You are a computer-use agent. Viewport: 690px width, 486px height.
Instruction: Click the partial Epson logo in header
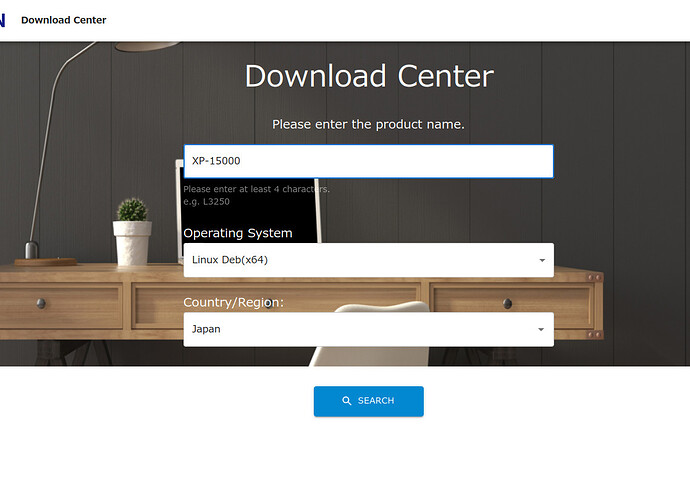2,20
